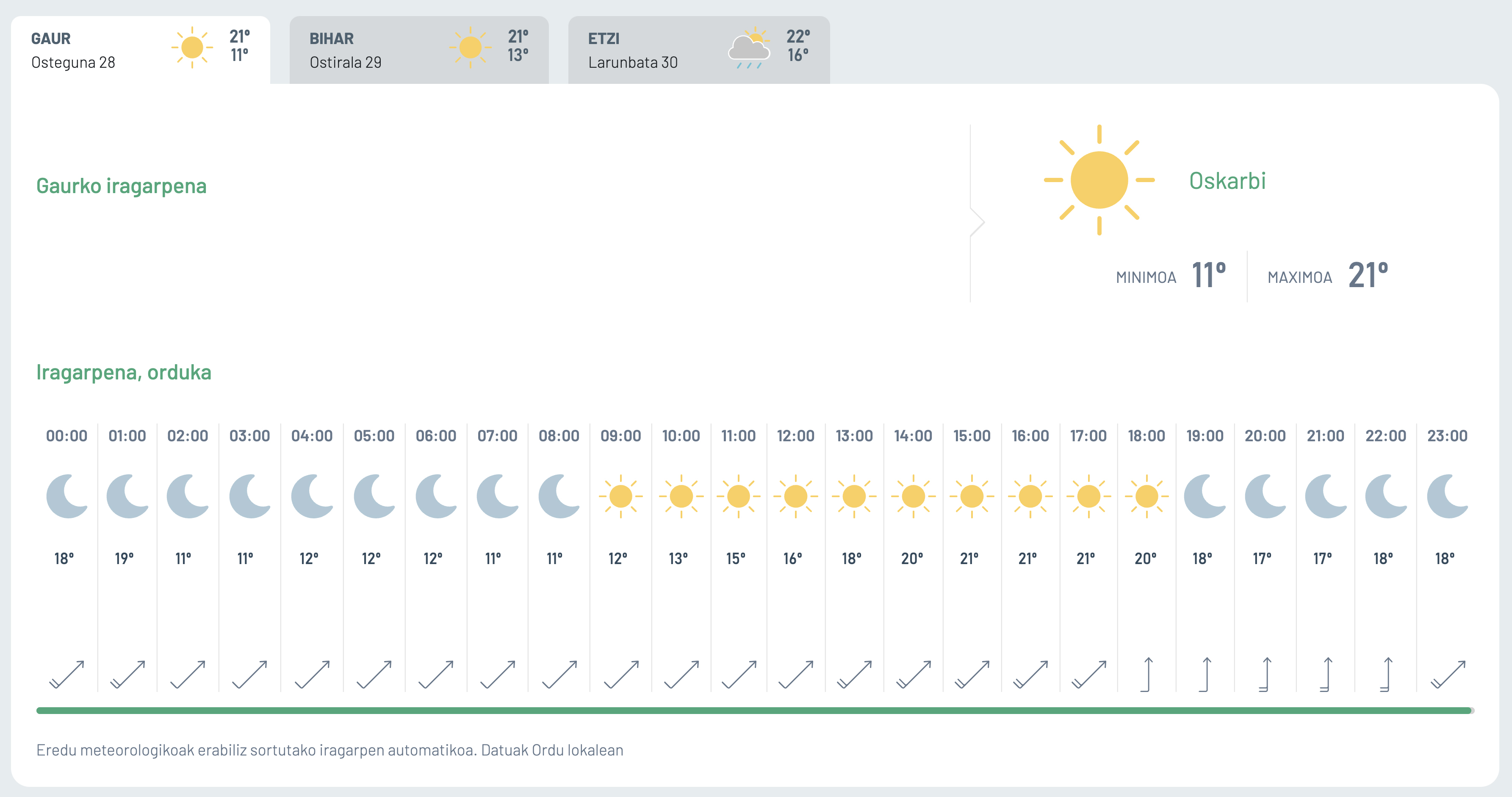
Task: Click the 11:00 hour label
Action: pos(738,436)
